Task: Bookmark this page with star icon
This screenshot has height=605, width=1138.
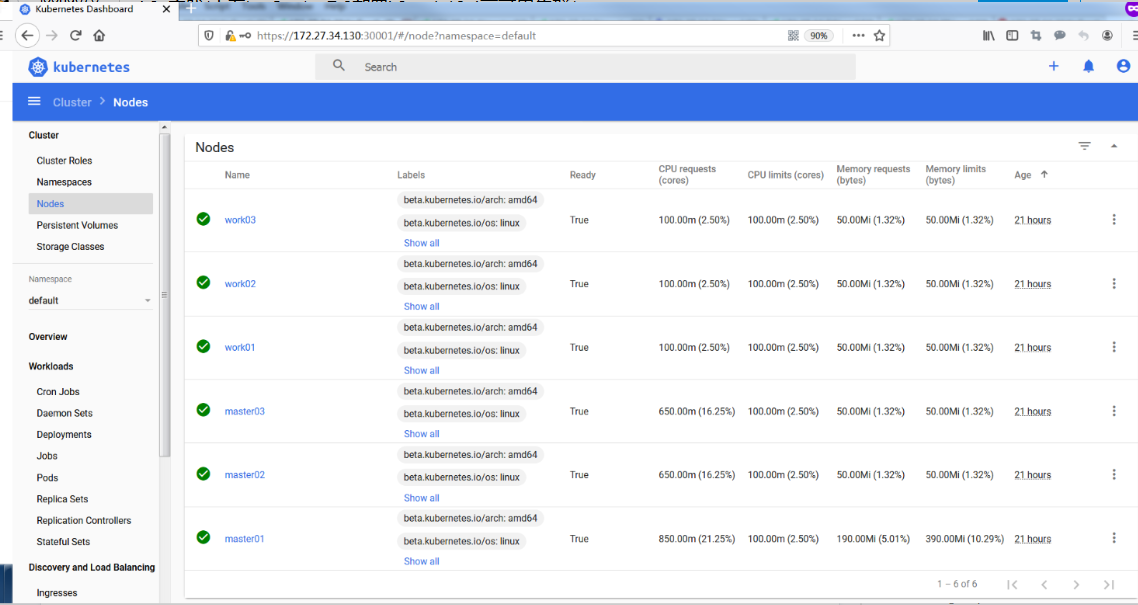Action: point(880,36)
